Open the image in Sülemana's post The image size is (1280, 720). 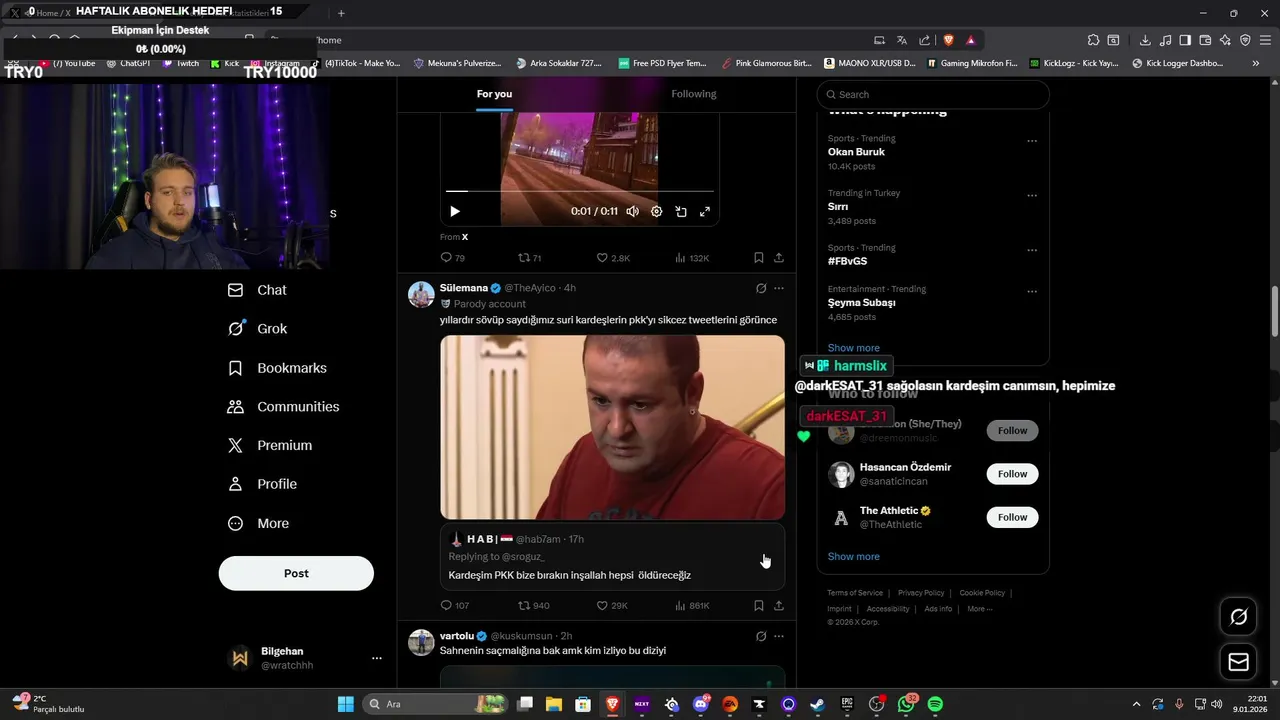click(613, 427)
